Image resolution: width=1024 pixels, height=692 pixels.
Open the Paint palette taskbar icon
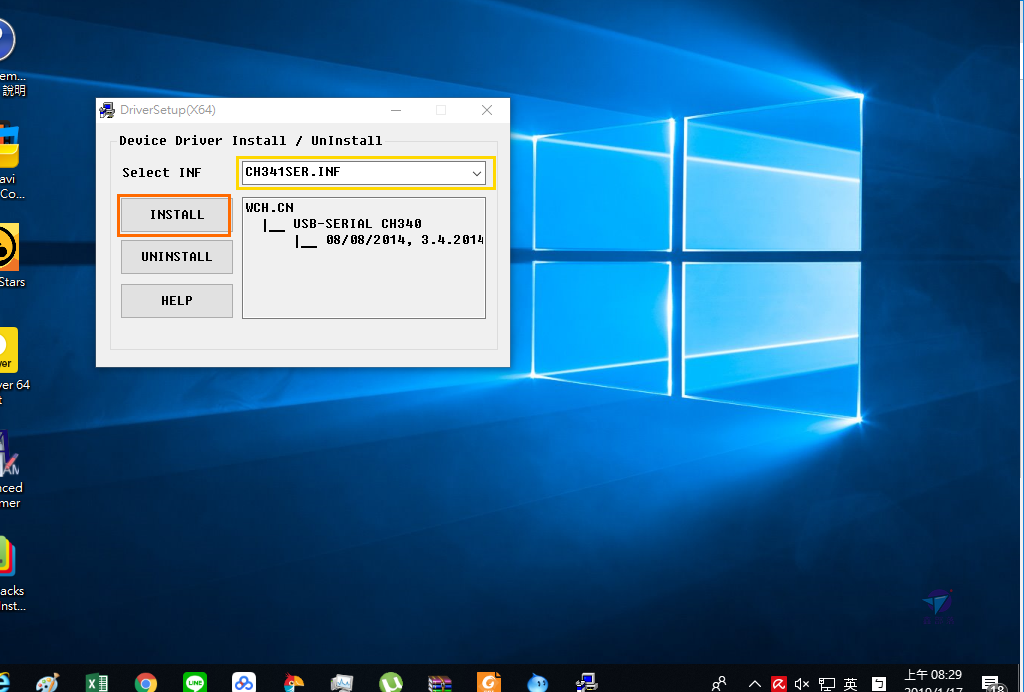click(47, 683)
